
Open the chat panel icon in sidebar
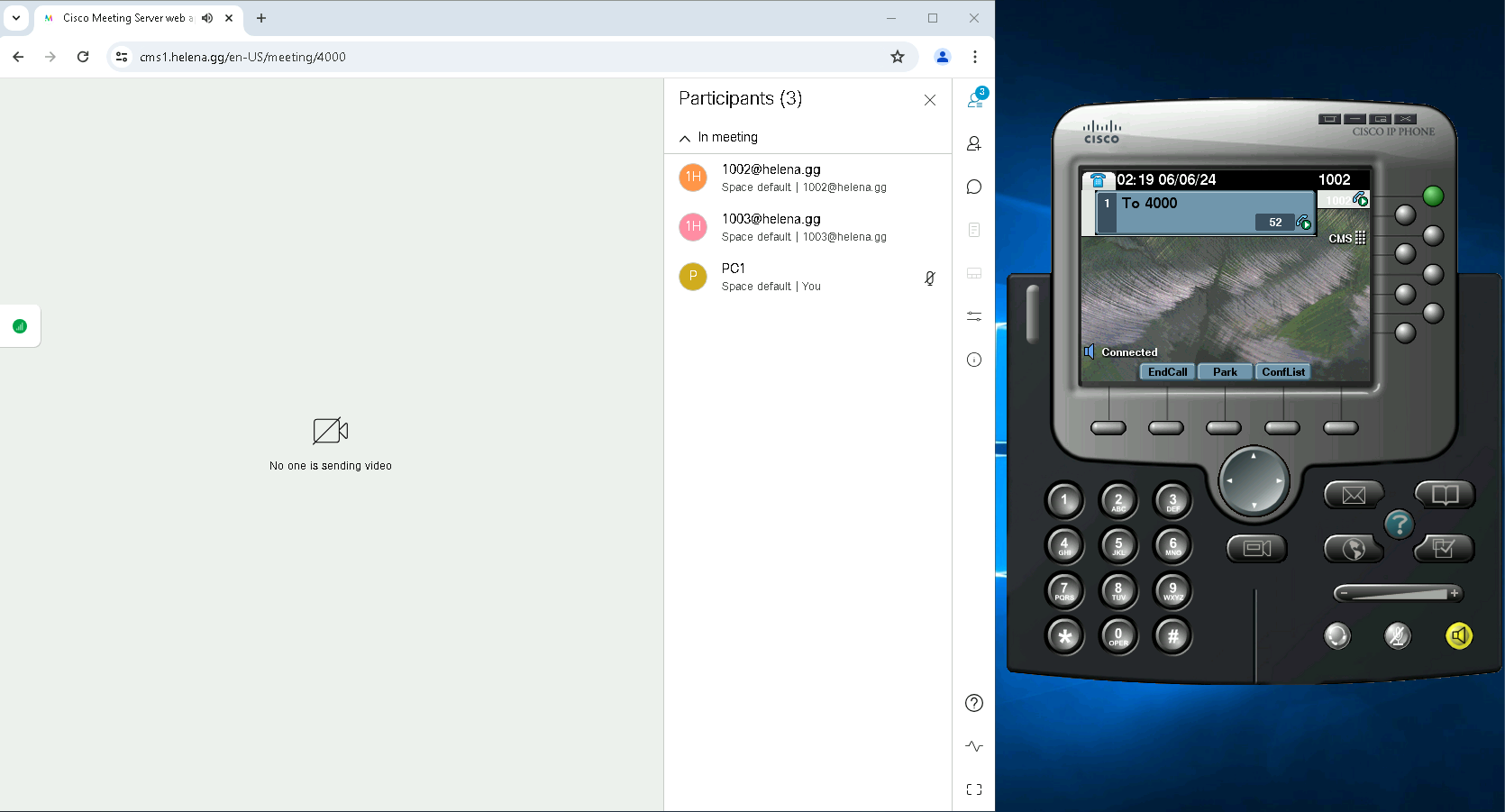(x=973, y=187)
